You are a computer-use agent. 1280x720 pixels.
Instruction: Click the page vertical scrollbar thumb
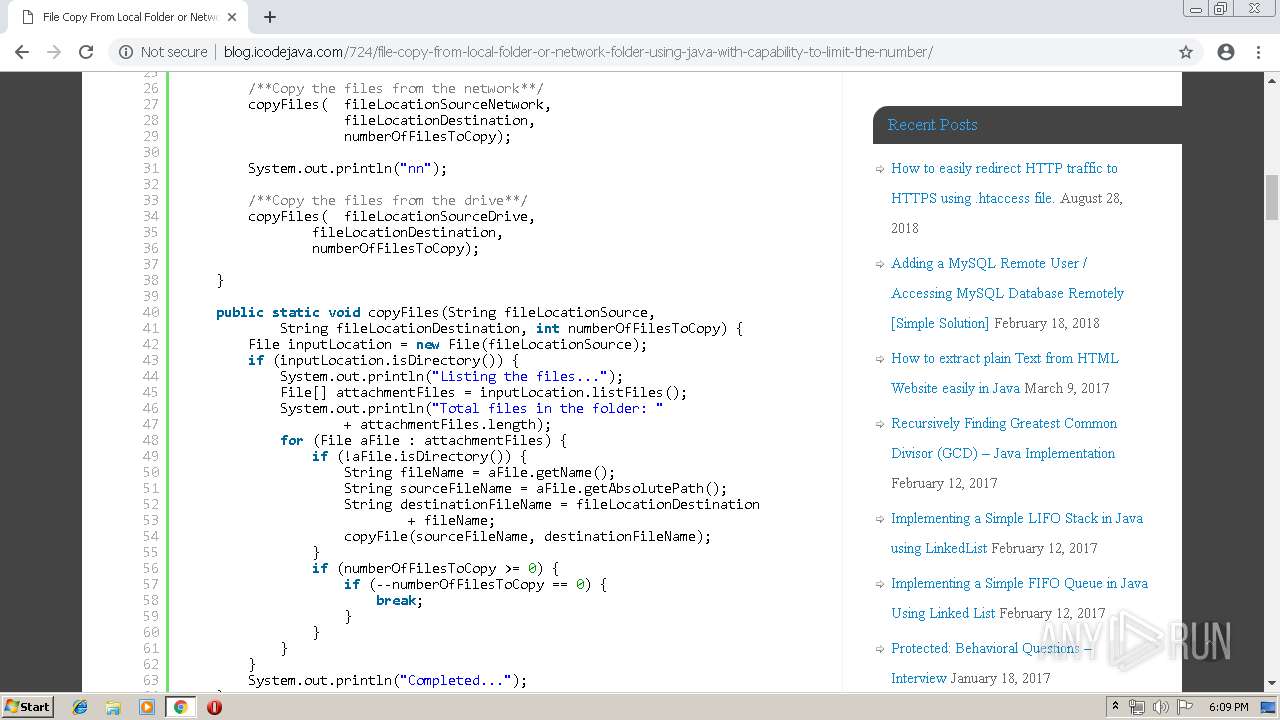(x=1272, y=197)
